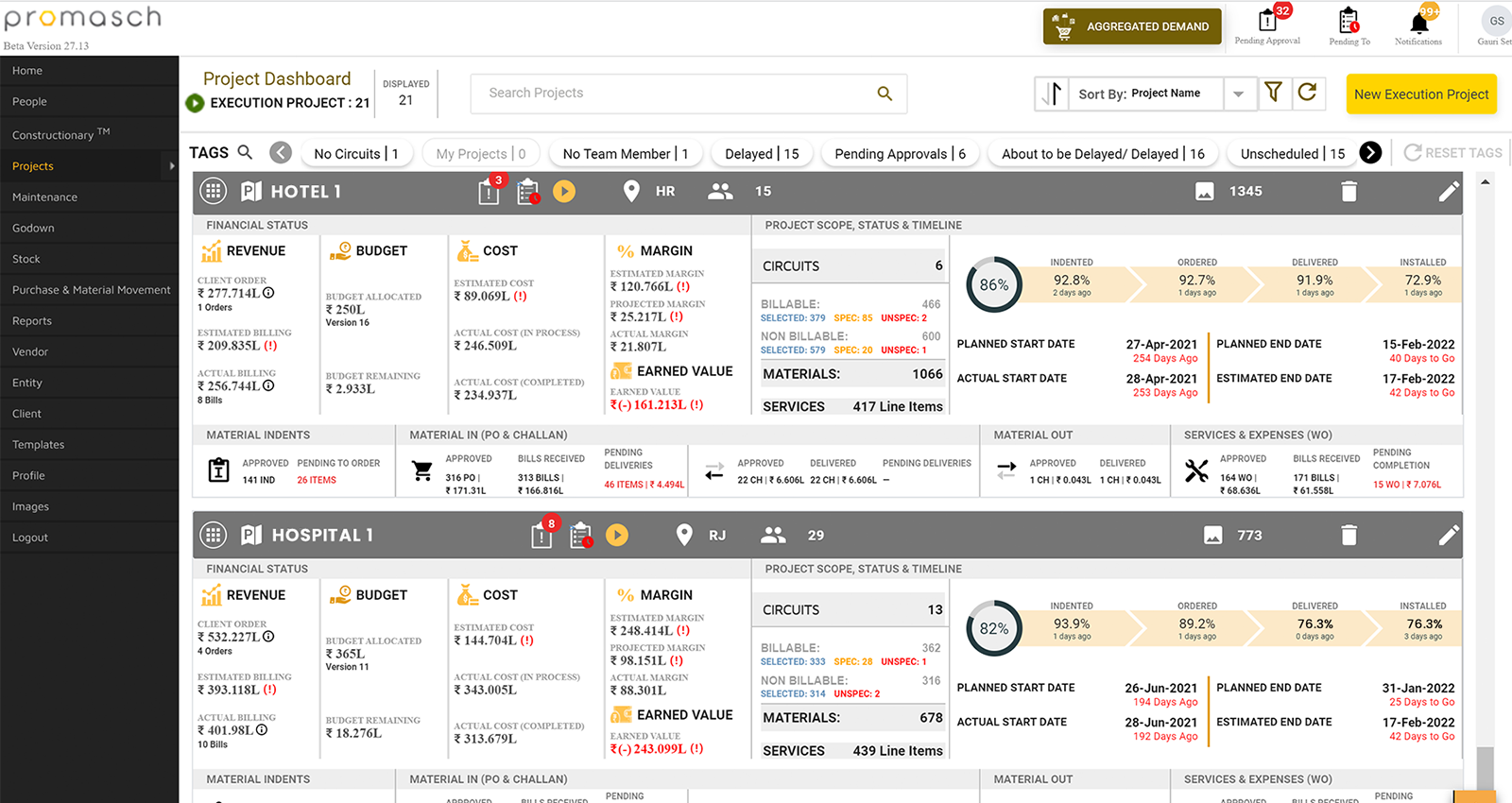Open the filter funnel icon
This screenshot has height=803, width=1512.
coord(1273,92)
